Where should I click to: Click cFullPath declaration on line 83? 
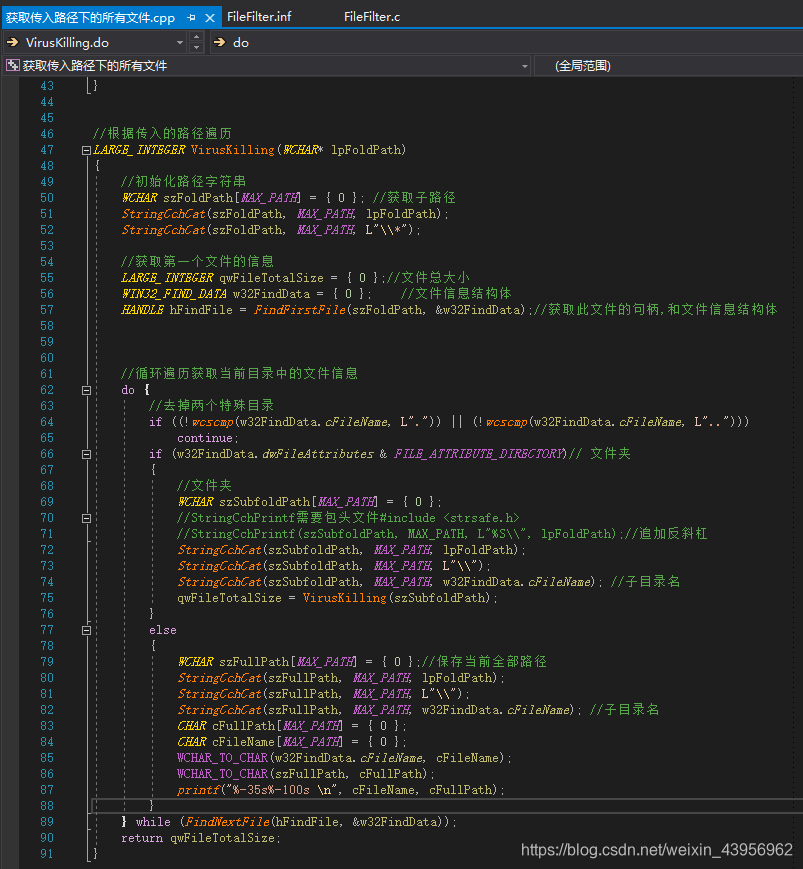coord(243,726)
